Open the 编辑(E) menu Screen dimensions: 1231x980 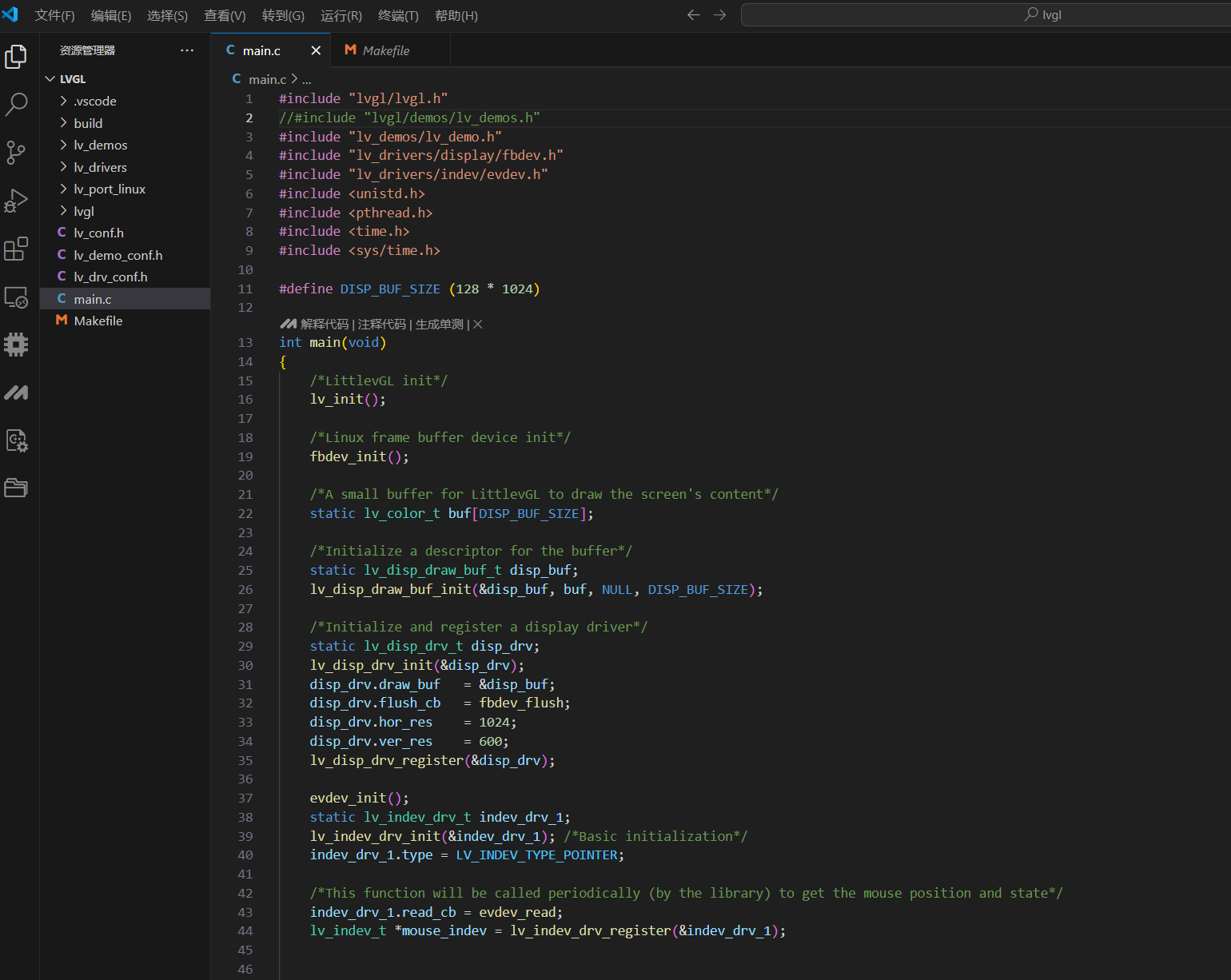111,15
